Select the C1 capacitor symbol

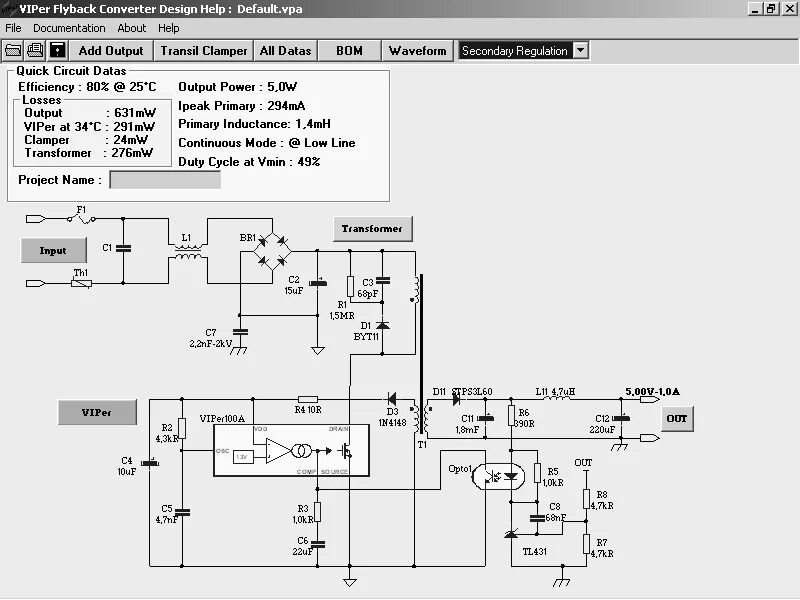click(x=123, y=248)
